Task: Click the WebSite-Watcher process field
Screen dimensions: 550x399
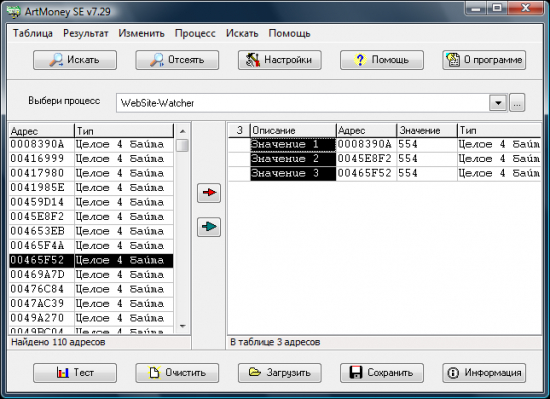Action: (x=303, y=103)
